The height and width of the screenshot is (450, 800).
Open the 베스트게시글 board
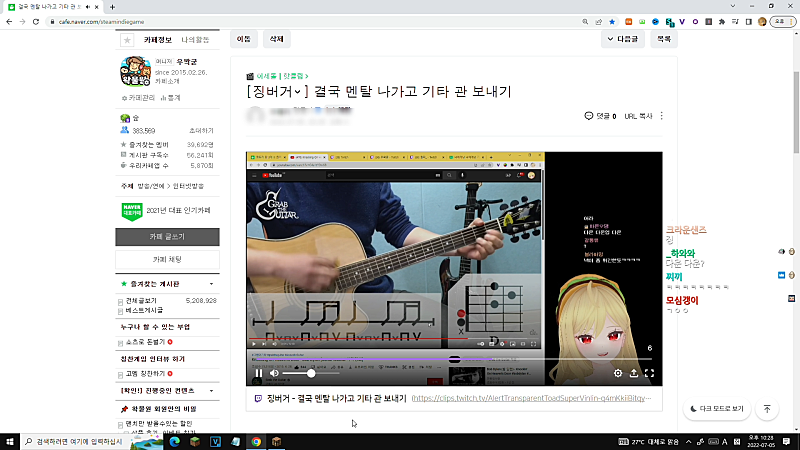(144, 310)
